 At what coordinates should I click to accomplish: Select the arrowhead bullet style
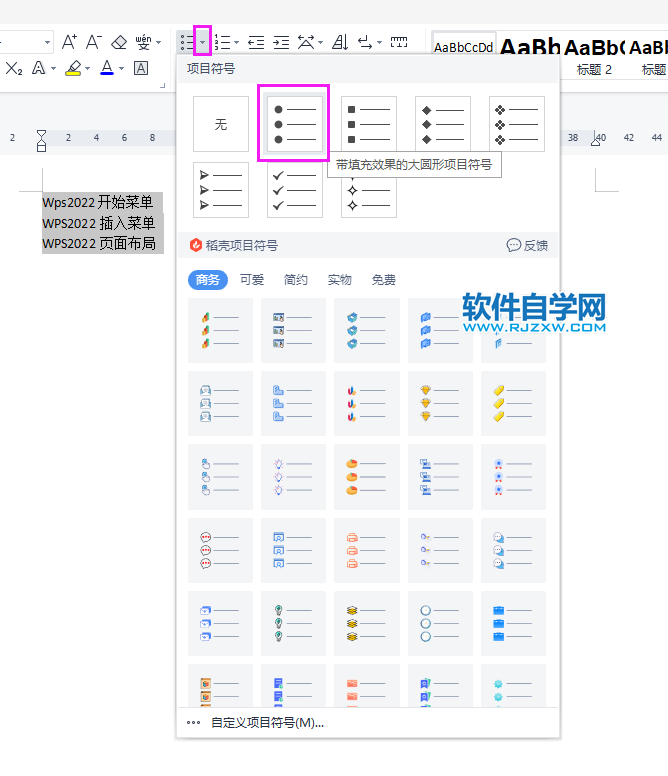pos(221,190)
